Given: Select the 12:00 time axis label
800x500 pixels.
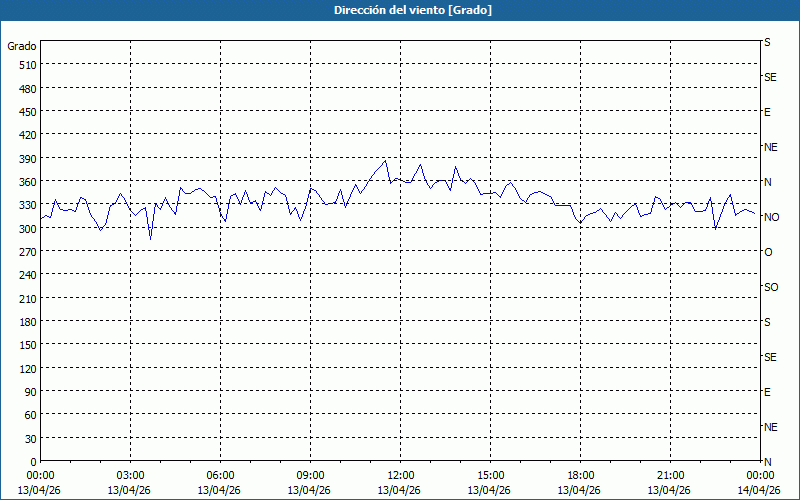Looking at the screenshot, I should [x=400, y=475].
